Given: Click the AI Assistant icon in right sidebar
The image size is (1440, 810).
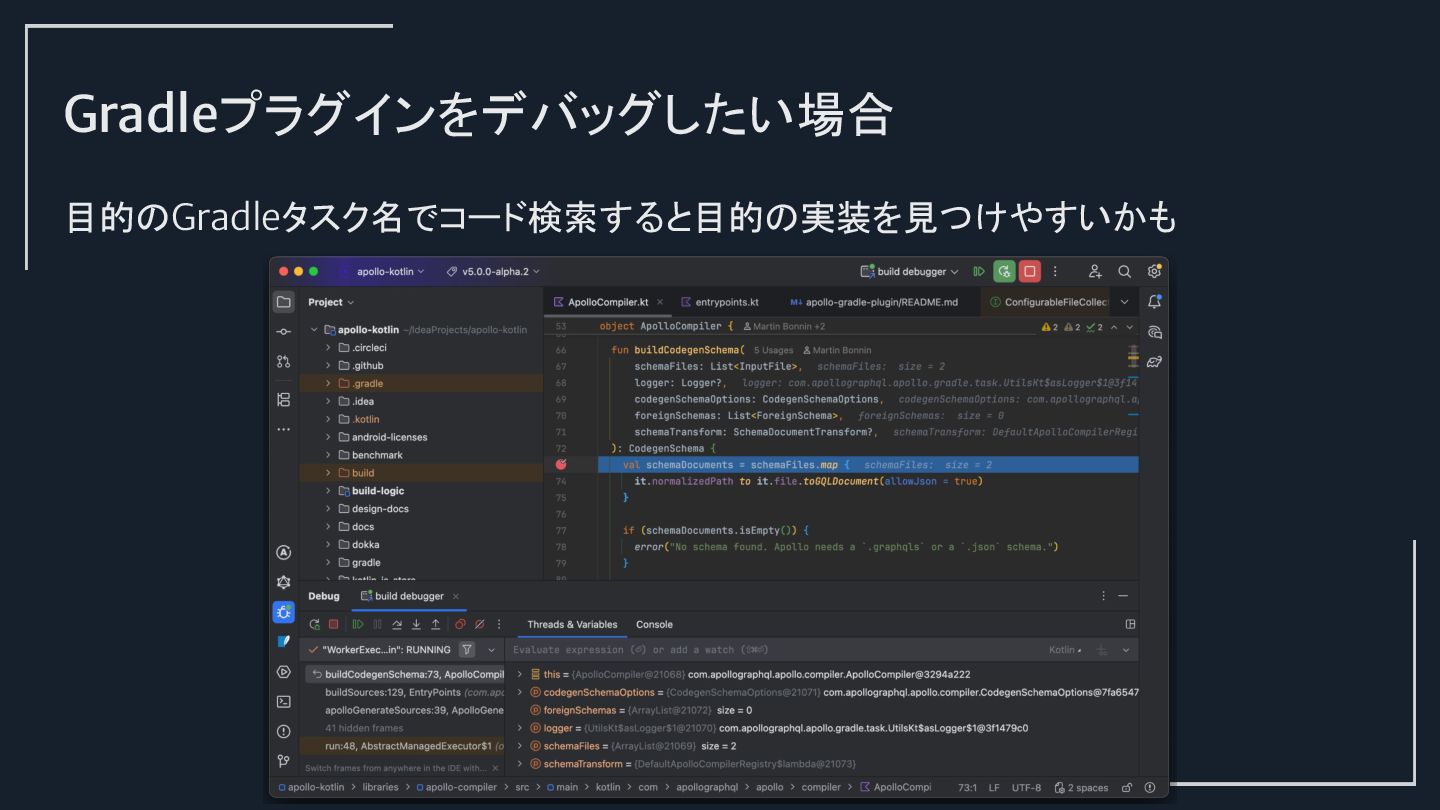Looking at the screenshot, I should pos(1155,332).
